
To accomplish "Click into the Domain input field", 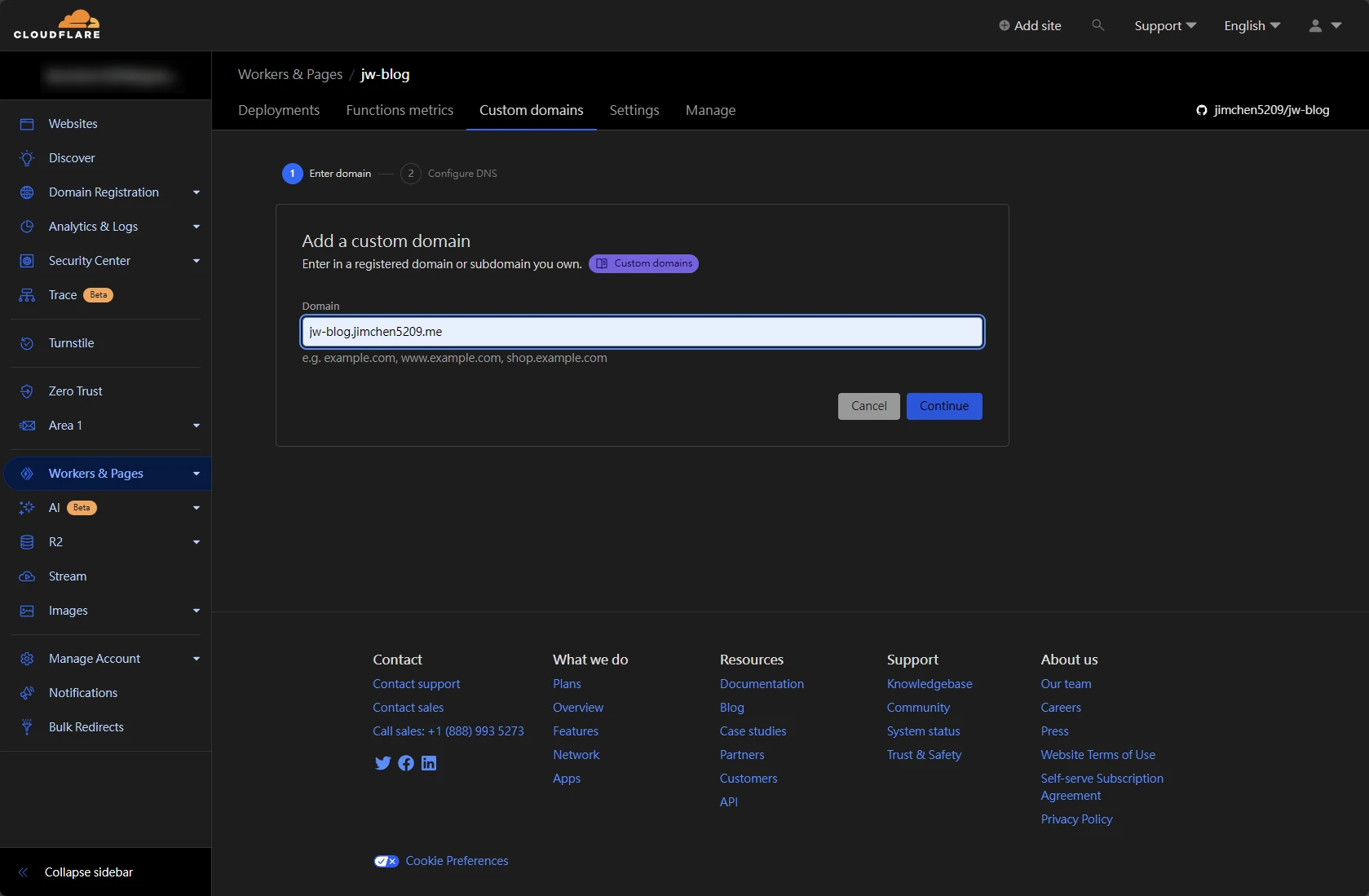I will [x=642, y=332].
